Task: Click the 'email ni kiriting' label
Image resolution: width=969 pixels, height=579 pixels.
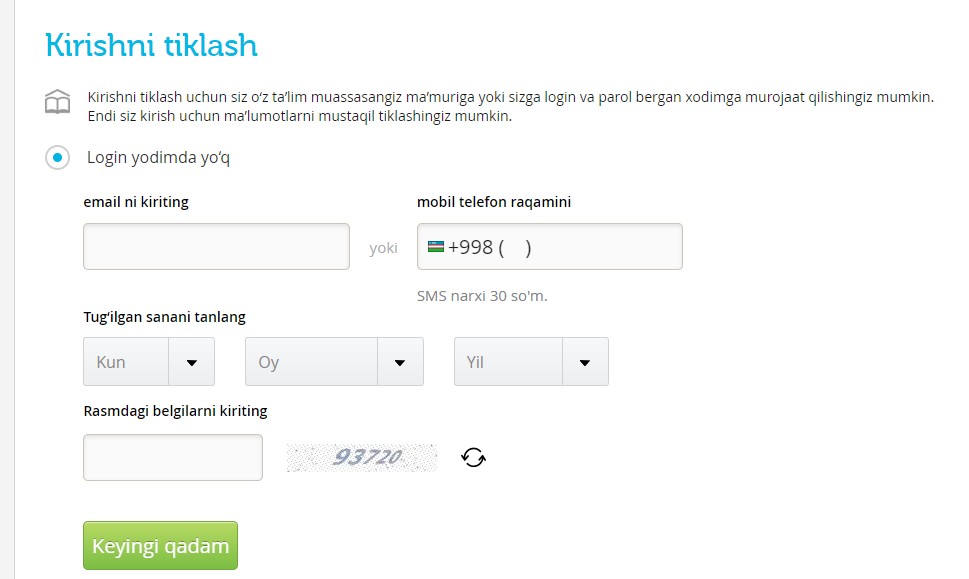Action: 136,202
